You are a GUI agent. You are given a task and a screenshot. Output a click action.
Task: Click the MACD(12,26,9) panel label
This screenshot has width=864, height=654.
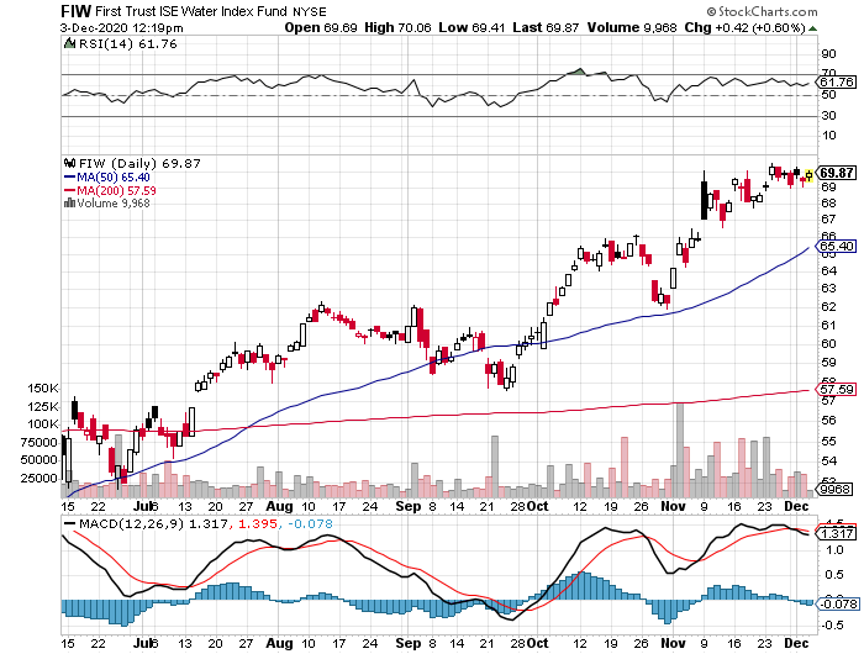tap(131, 524)
